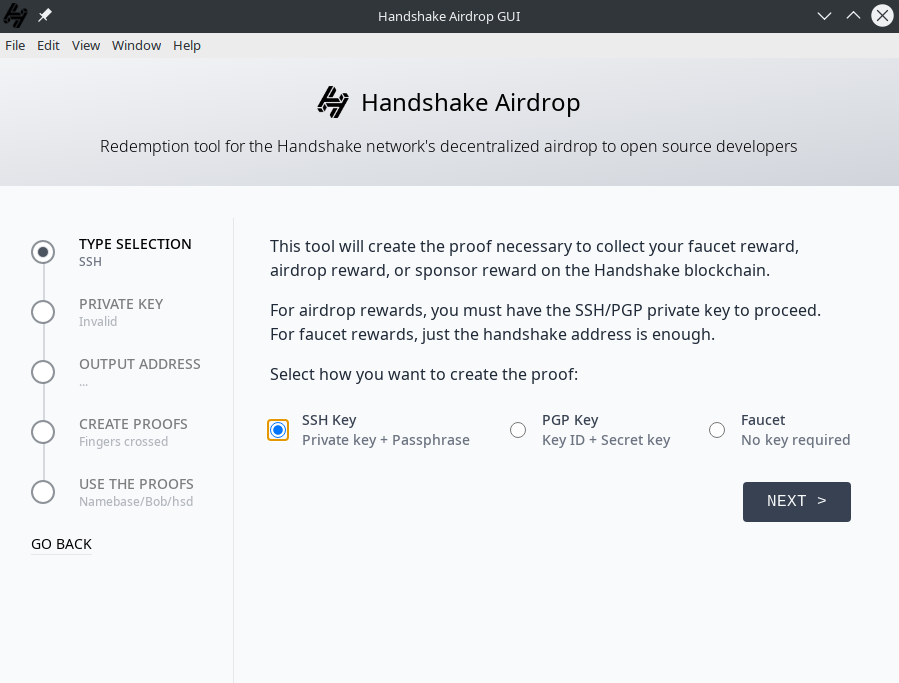The image size is (899, 683).
Task: Select the Create Proofs step circle
Action: [x=43, y=432]
